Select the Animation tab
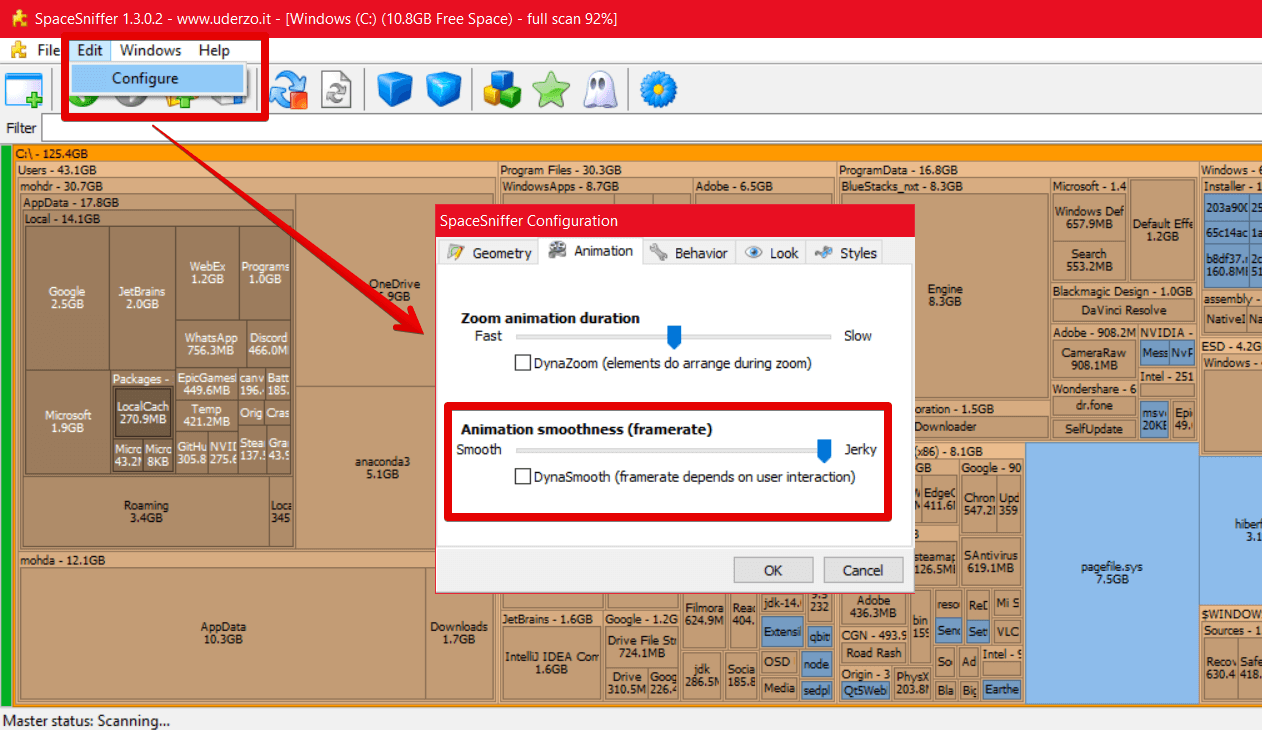Image resolution: width=1262 pixels, height=730 pixels. (x=591, y=251)
